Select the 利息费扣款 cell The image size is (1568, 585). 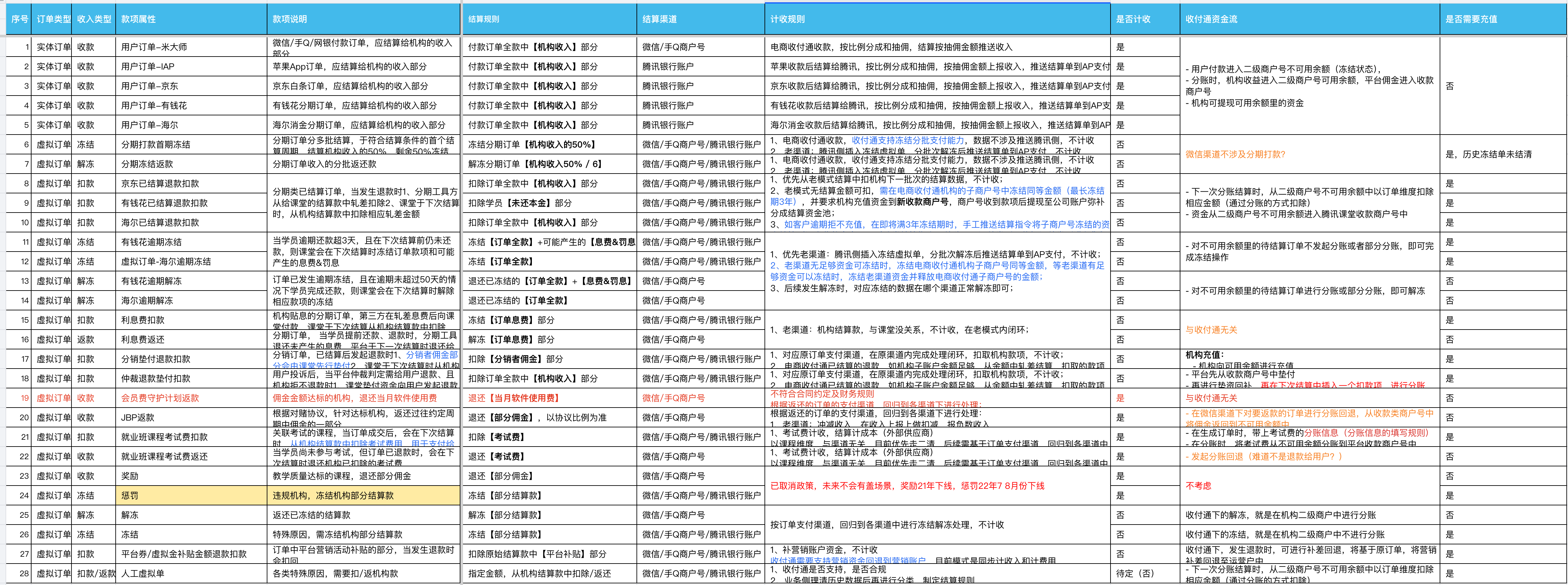(x=191, y=319)
